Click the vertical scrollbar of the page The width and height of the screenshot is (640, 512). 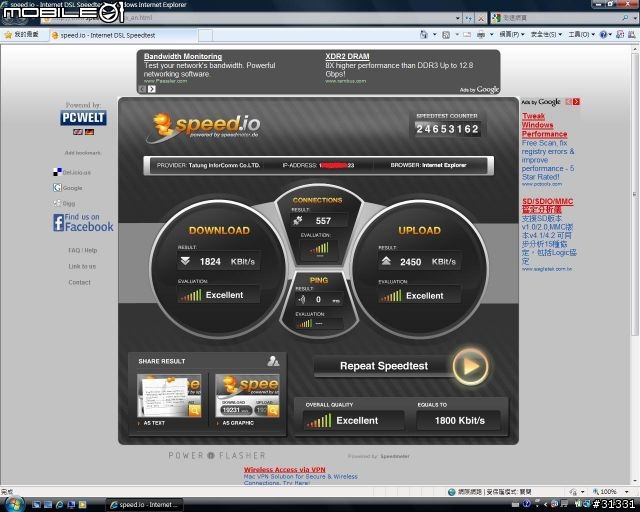[x=635, y=194]
